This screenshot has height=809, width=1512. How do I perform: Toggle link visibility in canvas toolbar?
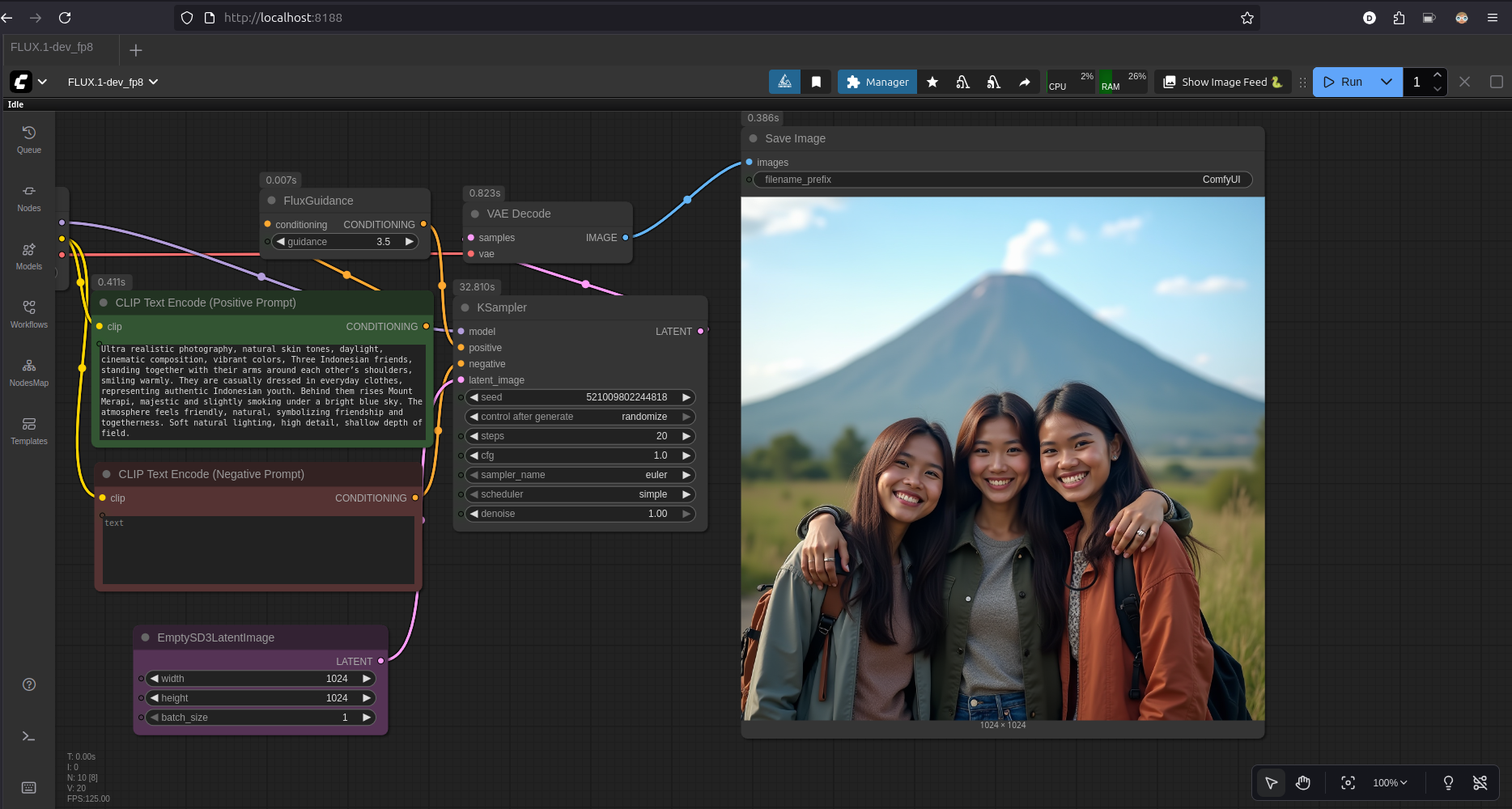point(1480,783)
